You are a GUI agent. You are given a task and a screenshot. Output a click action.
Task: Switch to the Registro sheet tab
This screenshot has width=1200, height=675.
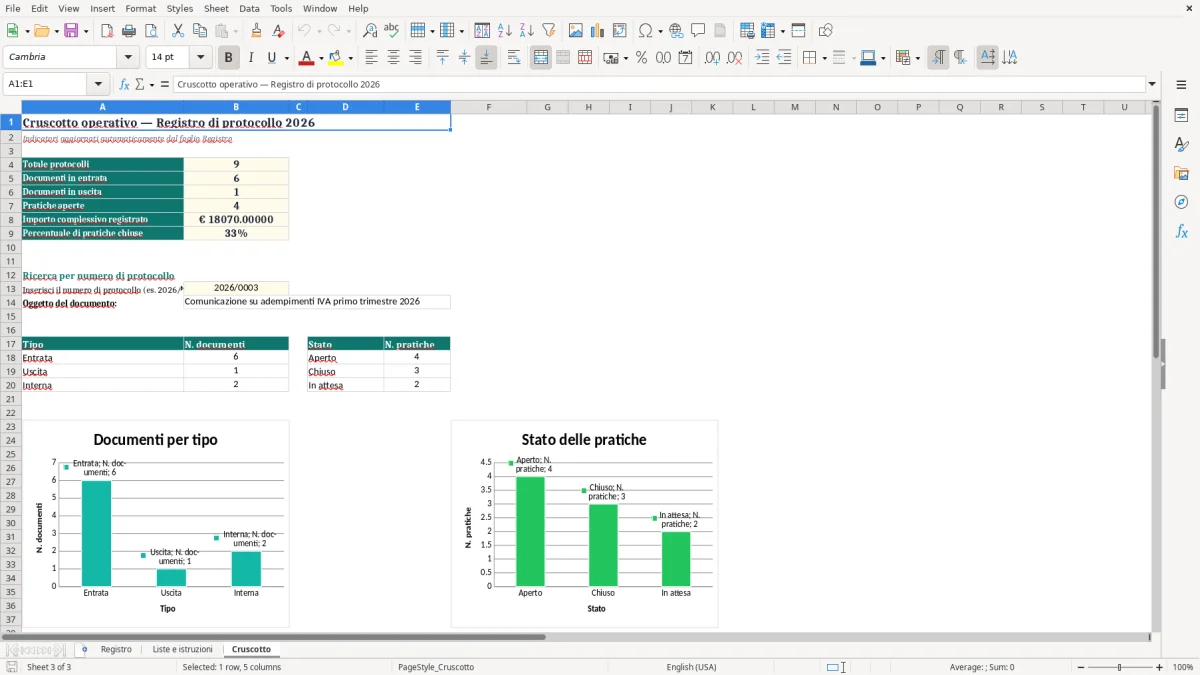116,650
